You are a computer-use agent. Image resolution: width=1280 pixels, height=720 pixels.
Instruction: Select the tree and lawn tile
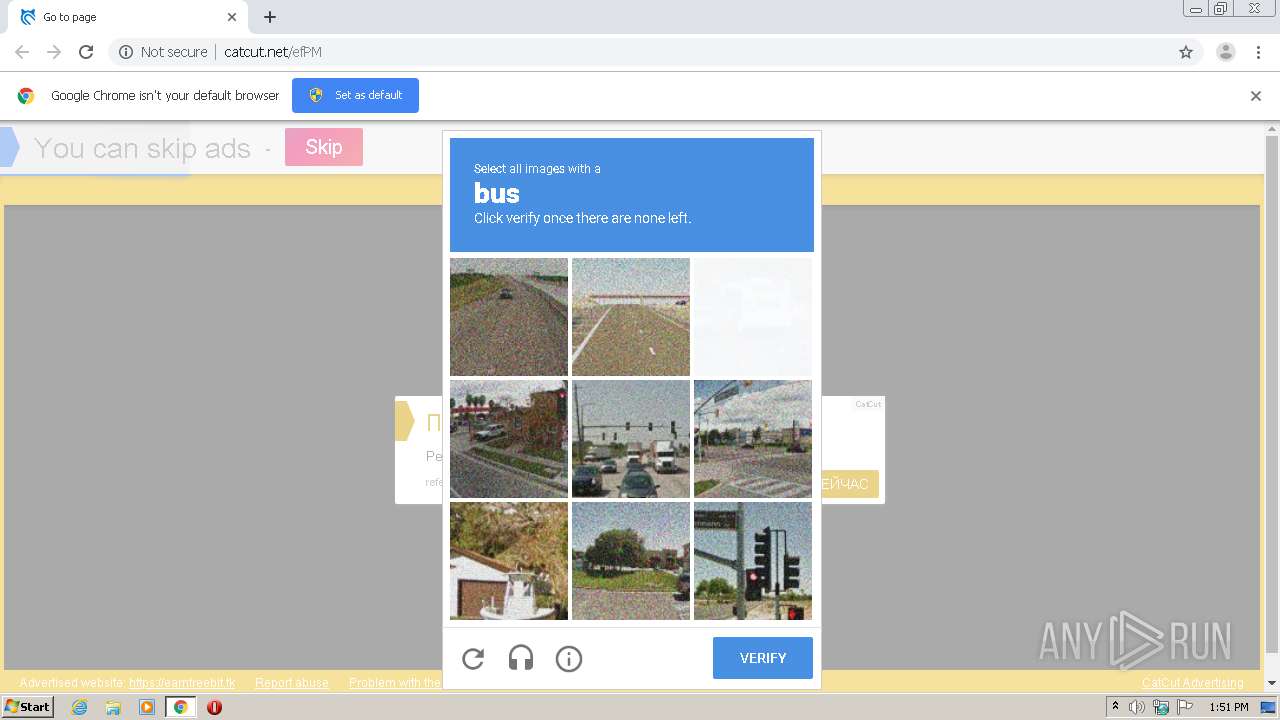coord(631,561)
